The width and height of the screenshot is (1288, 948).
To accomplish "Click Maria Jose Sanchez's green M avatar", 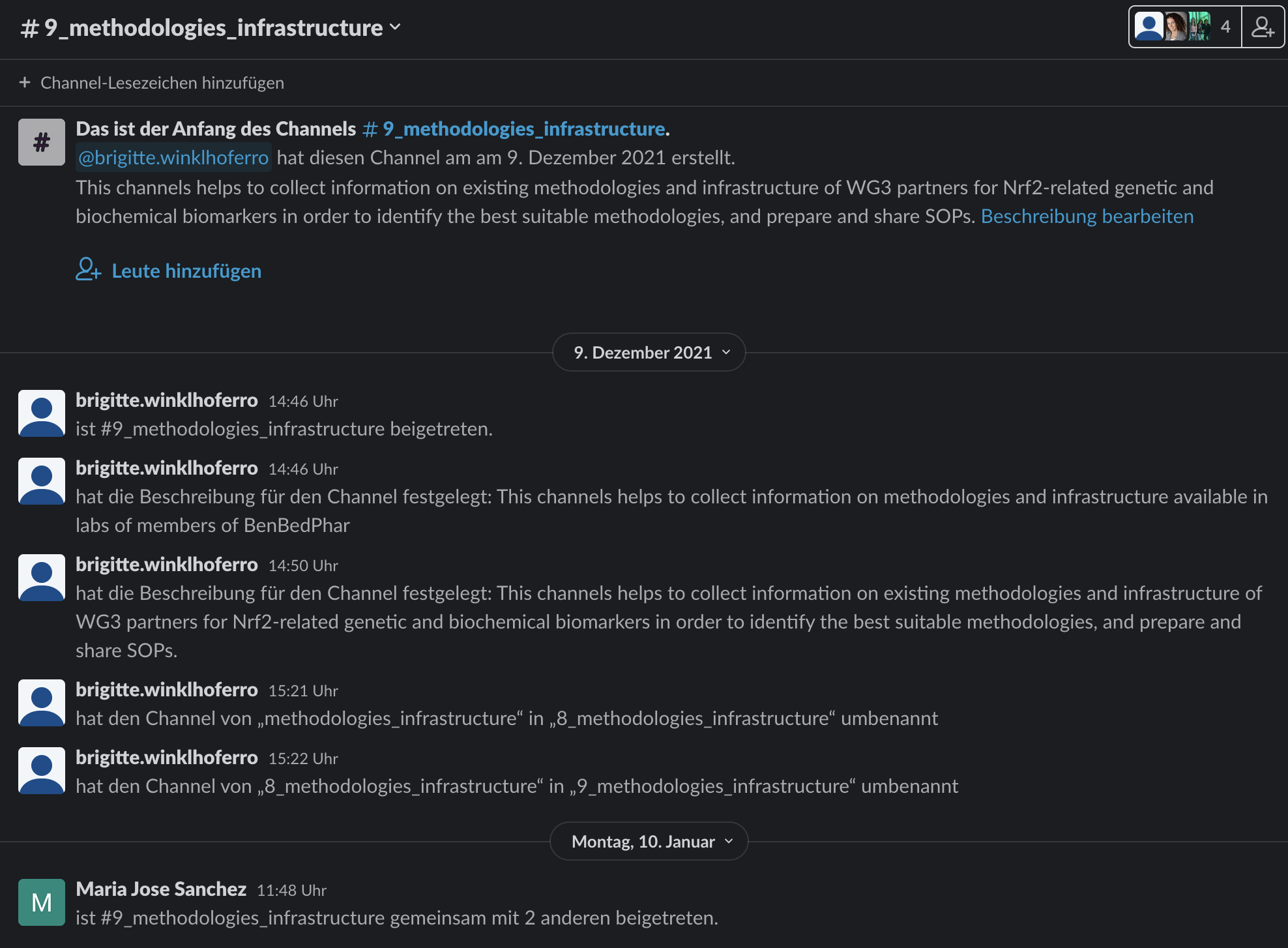I will 42,902.
